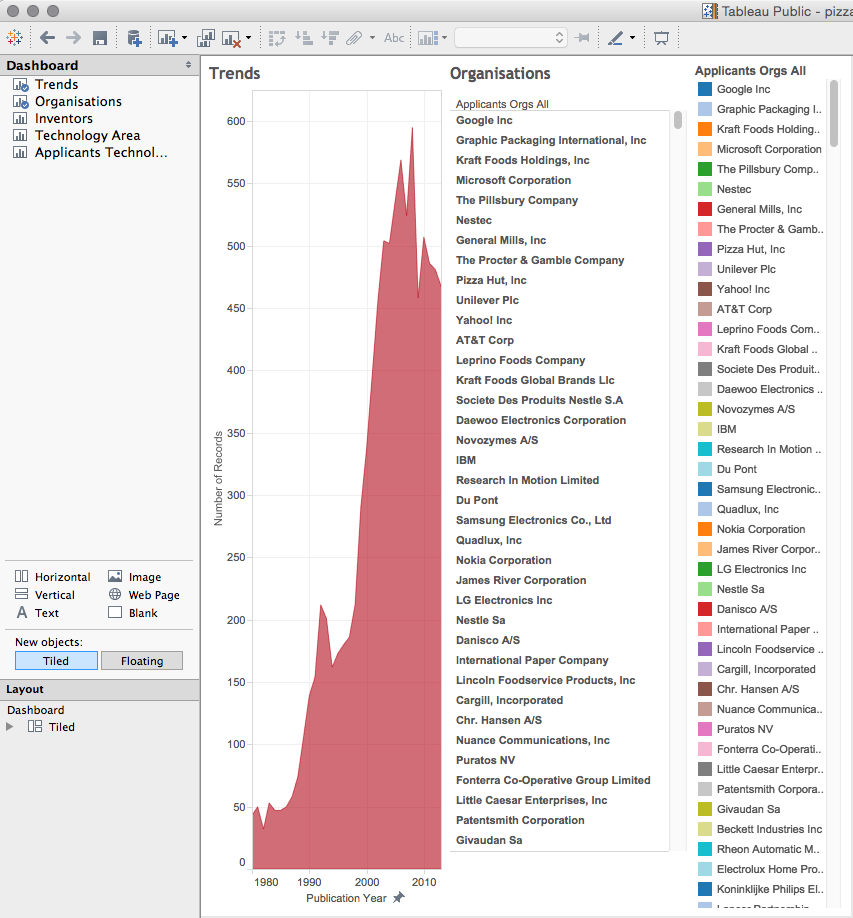Screen dimensions: 853x918
Task: Expand the Tiled layout tree node
Action: tap(9, 727)
